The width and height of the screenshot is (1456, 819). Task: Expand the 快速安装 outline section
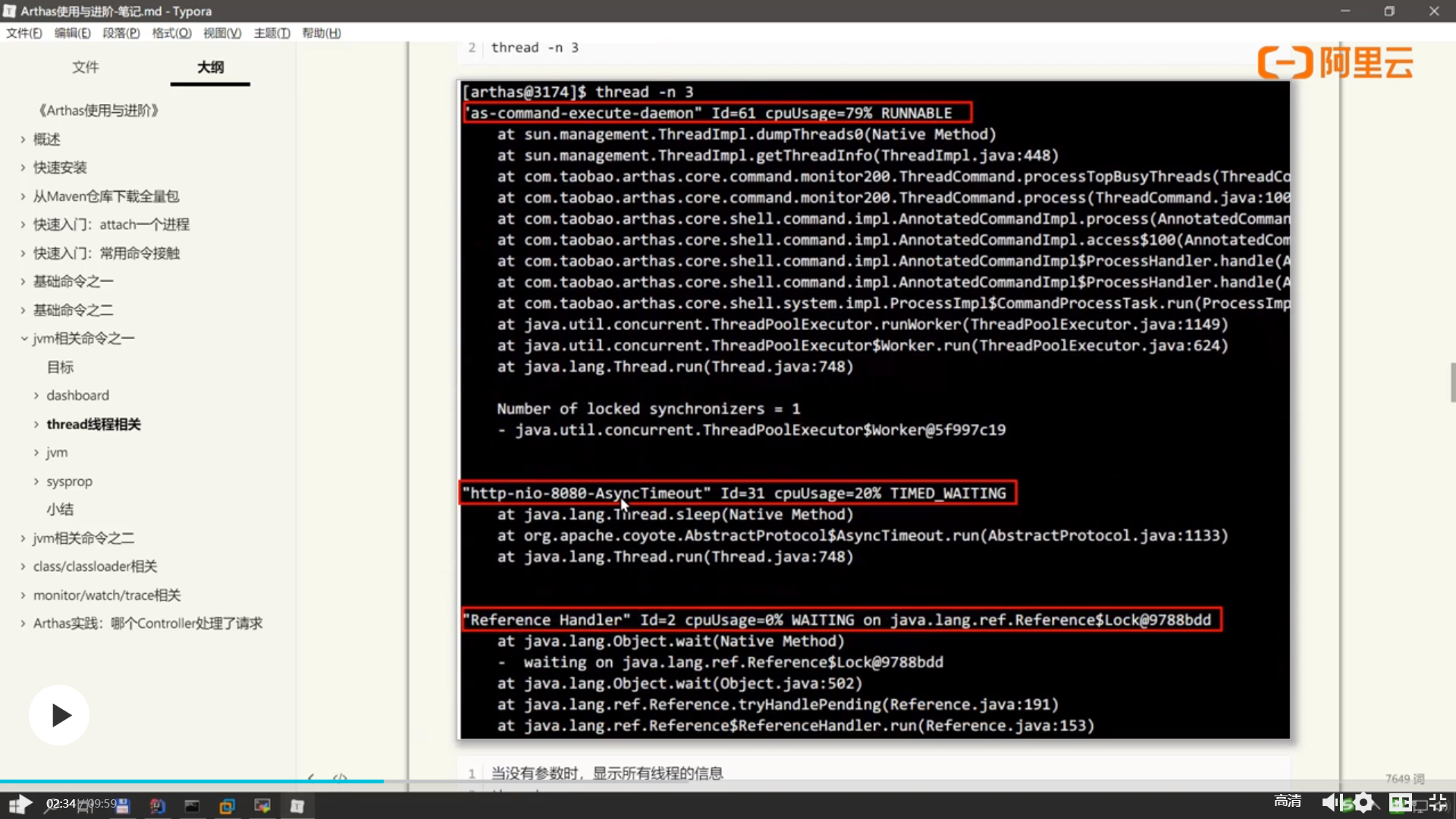[24, 168]
